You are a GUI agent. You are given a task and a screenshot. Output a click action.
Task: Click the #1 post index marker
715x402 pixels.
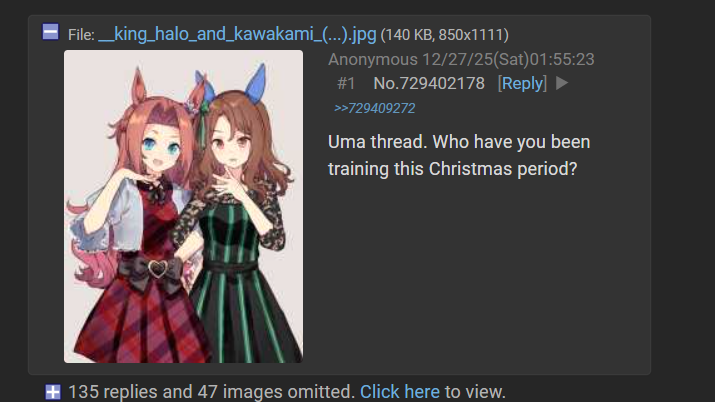pos(346,83)
